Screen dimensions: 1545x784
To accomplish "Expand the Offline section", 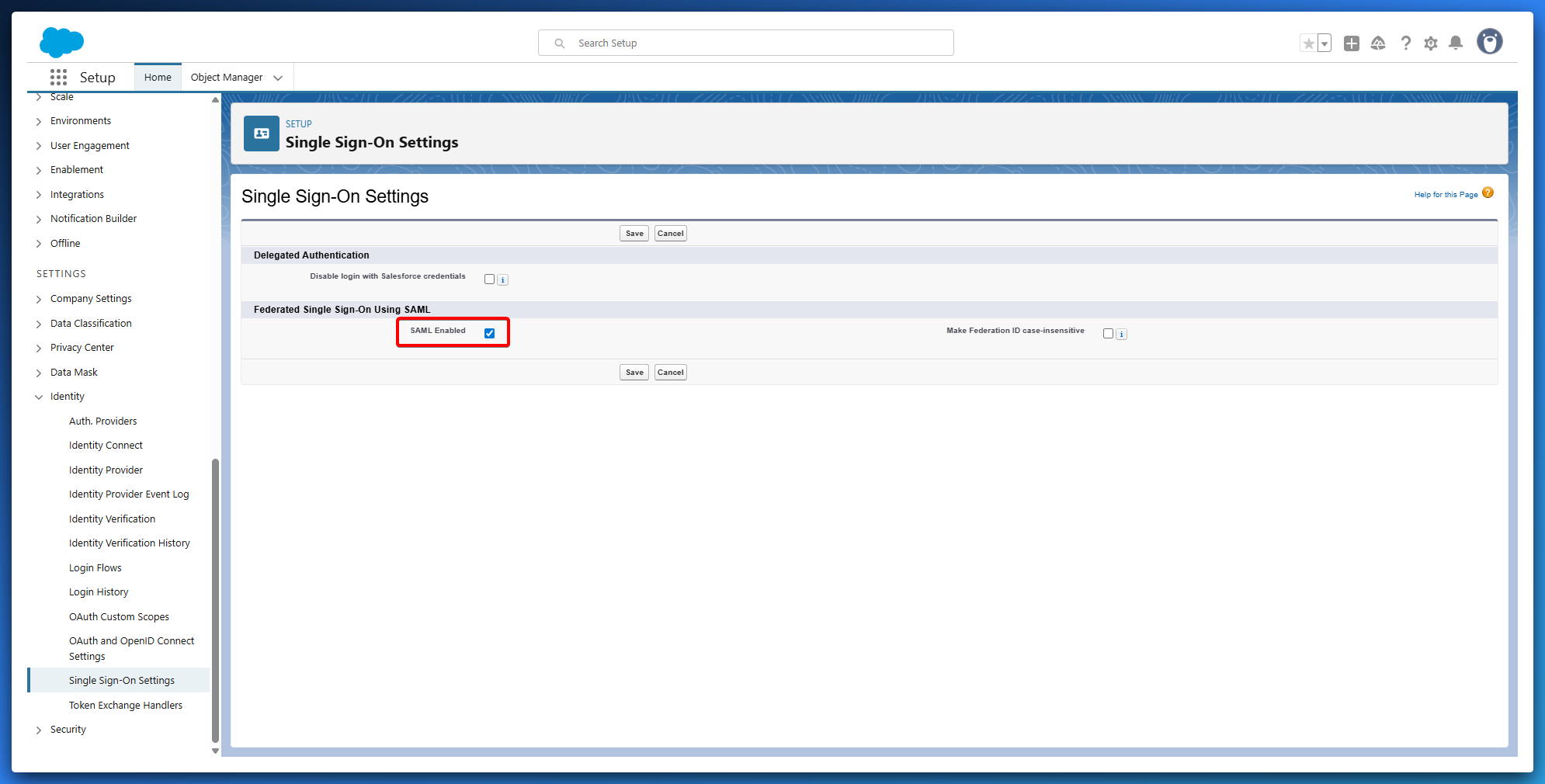I will (x=39, y=244).
